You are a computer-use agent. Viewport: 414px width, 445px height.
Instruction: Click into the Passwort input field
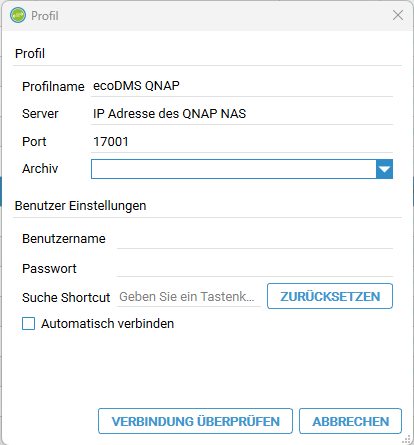click(255, 268)
